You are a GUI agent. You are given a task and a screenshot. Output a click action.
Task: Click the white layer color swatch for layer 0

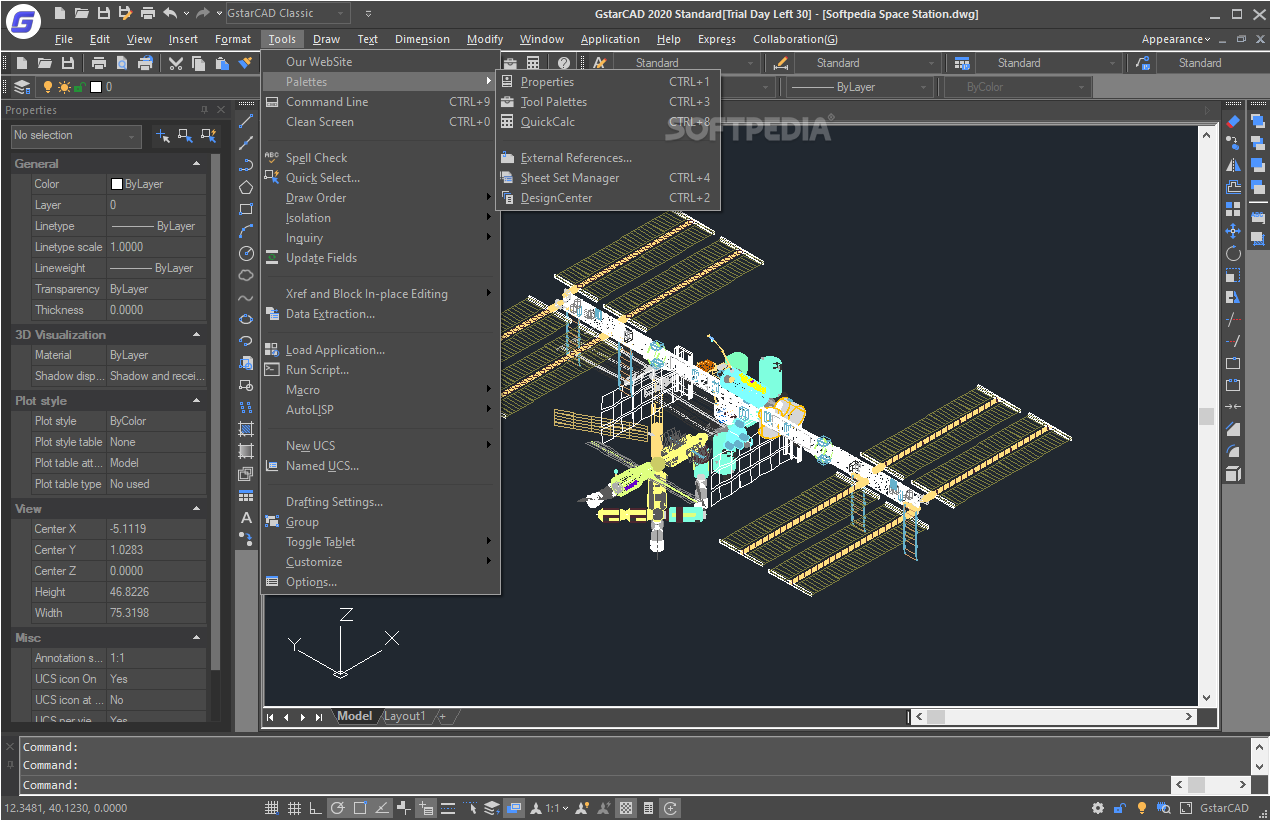[96, 87]
